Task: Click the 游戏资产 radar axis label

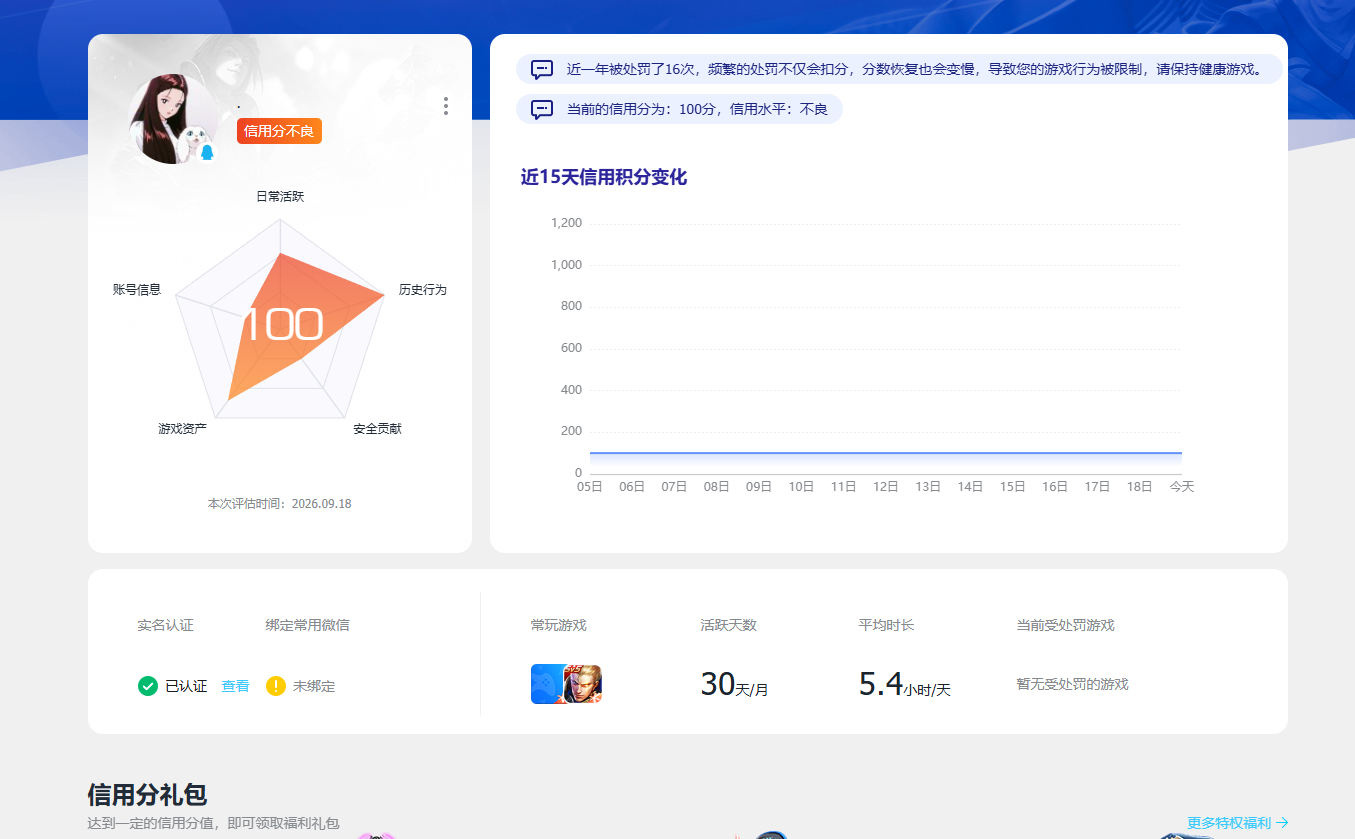Action: coord(182,429)
